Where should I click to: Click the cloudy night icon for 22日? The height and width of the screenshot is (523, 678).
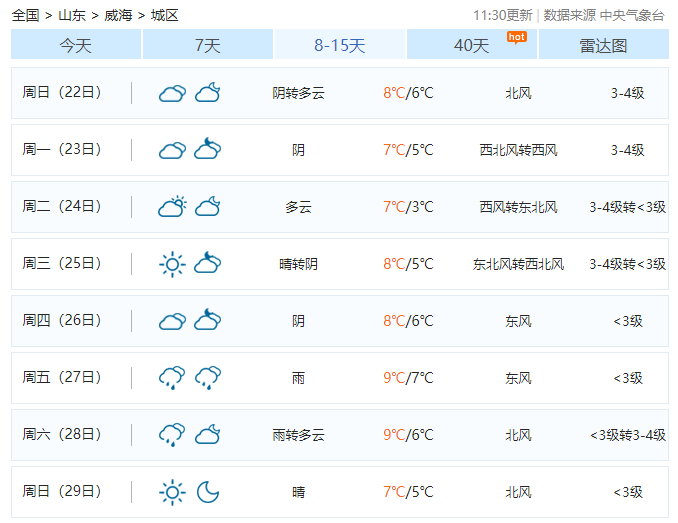click(208, 92)
